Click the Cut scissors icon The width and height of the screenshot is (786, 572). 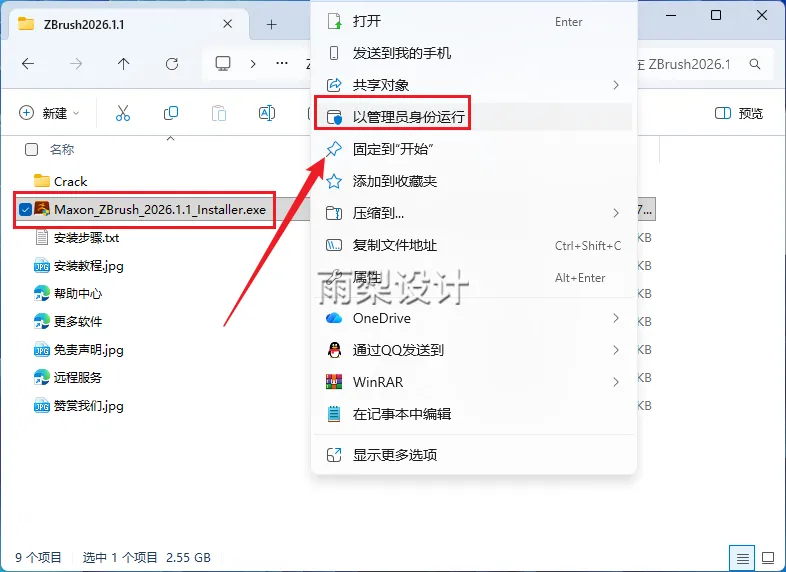pyautogui.click(x=123, y=113)
